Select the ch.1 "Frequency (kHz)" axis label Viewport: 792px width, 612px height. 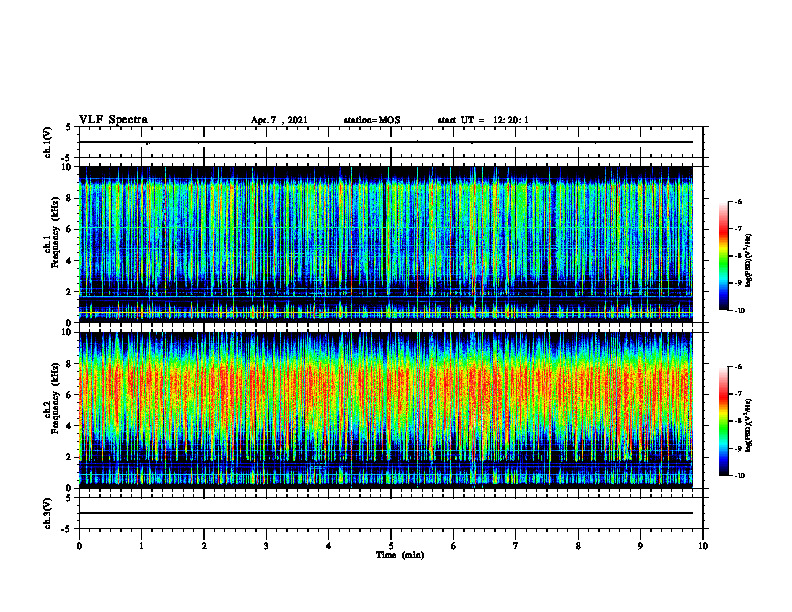point(55,233)
